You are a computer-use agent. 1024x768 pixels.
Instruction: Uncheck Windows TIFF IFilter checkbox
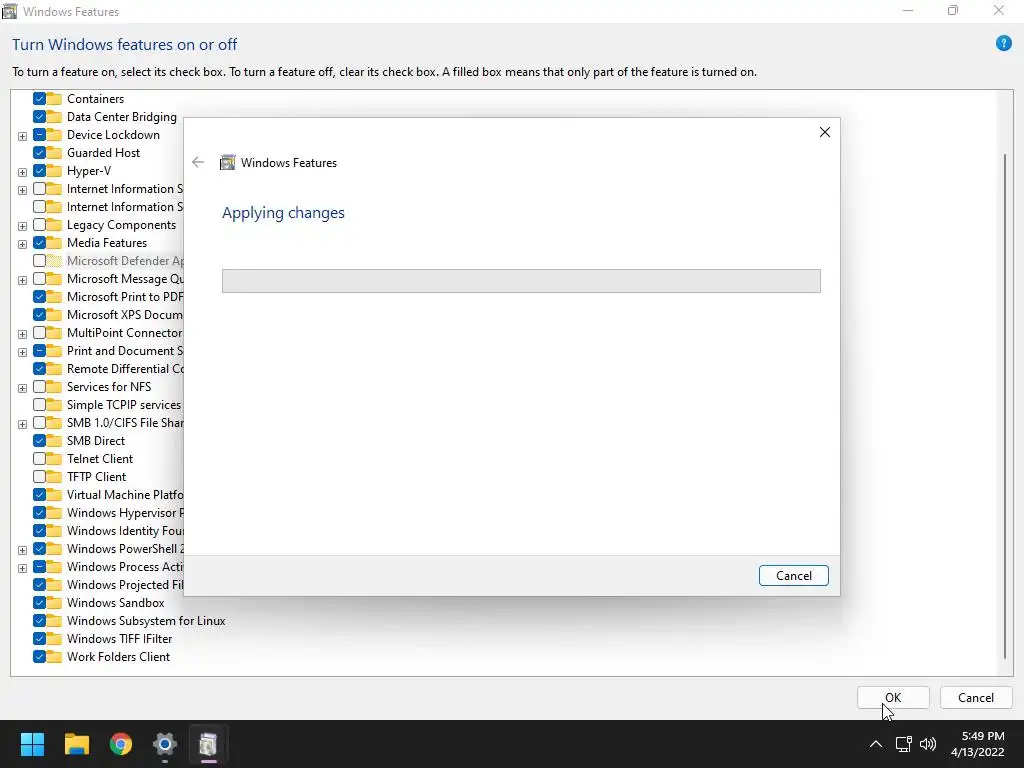click(x=39, y=639)
